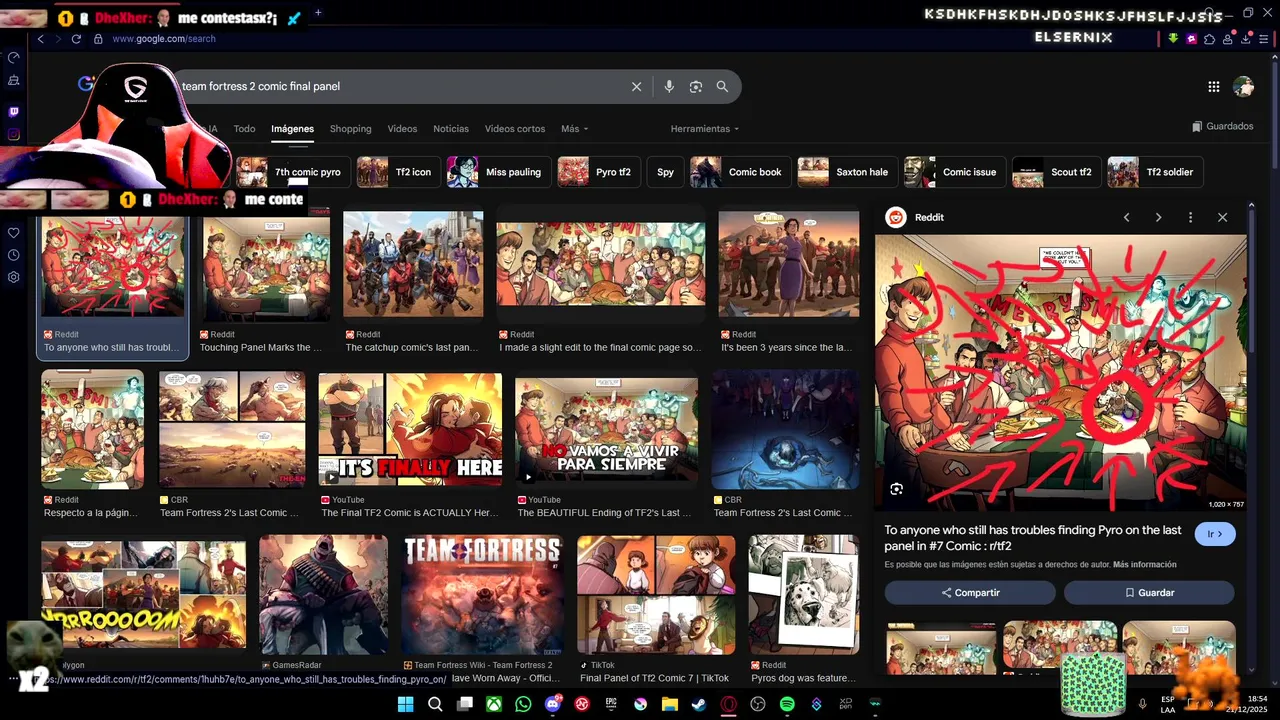Select the Imágenes tab

tap(292, 129)
